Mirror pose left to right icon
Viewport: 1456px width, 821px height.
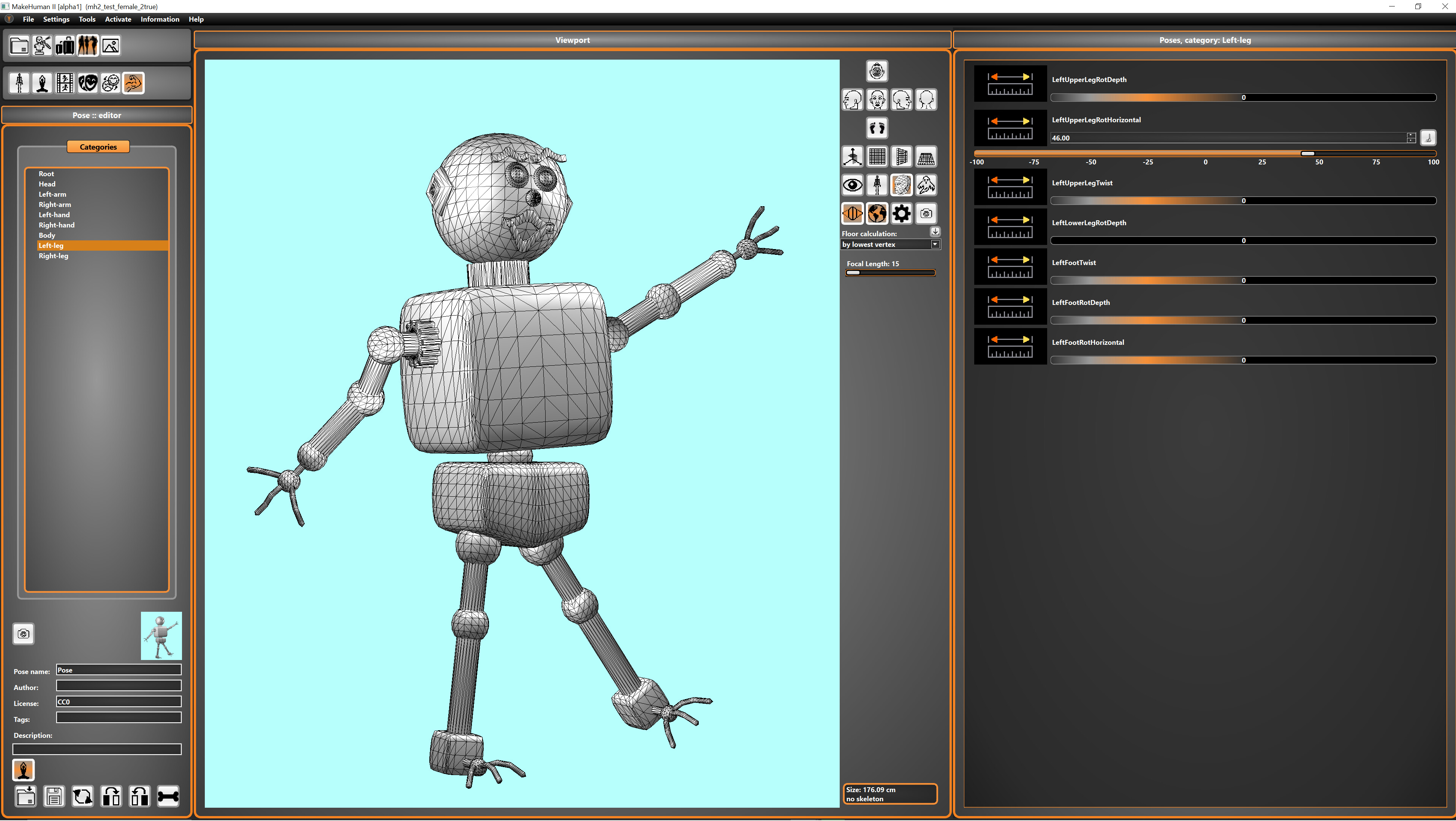111,796
